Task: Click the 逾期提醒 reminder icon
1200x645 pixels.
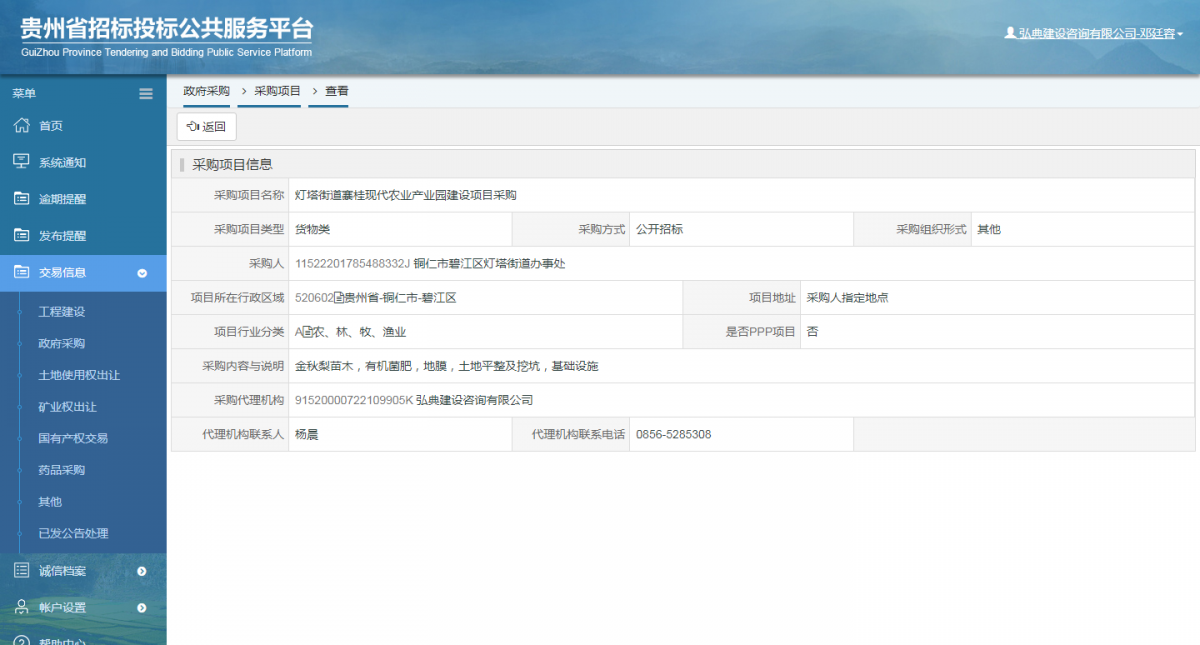Action: [x=20, y=197]
